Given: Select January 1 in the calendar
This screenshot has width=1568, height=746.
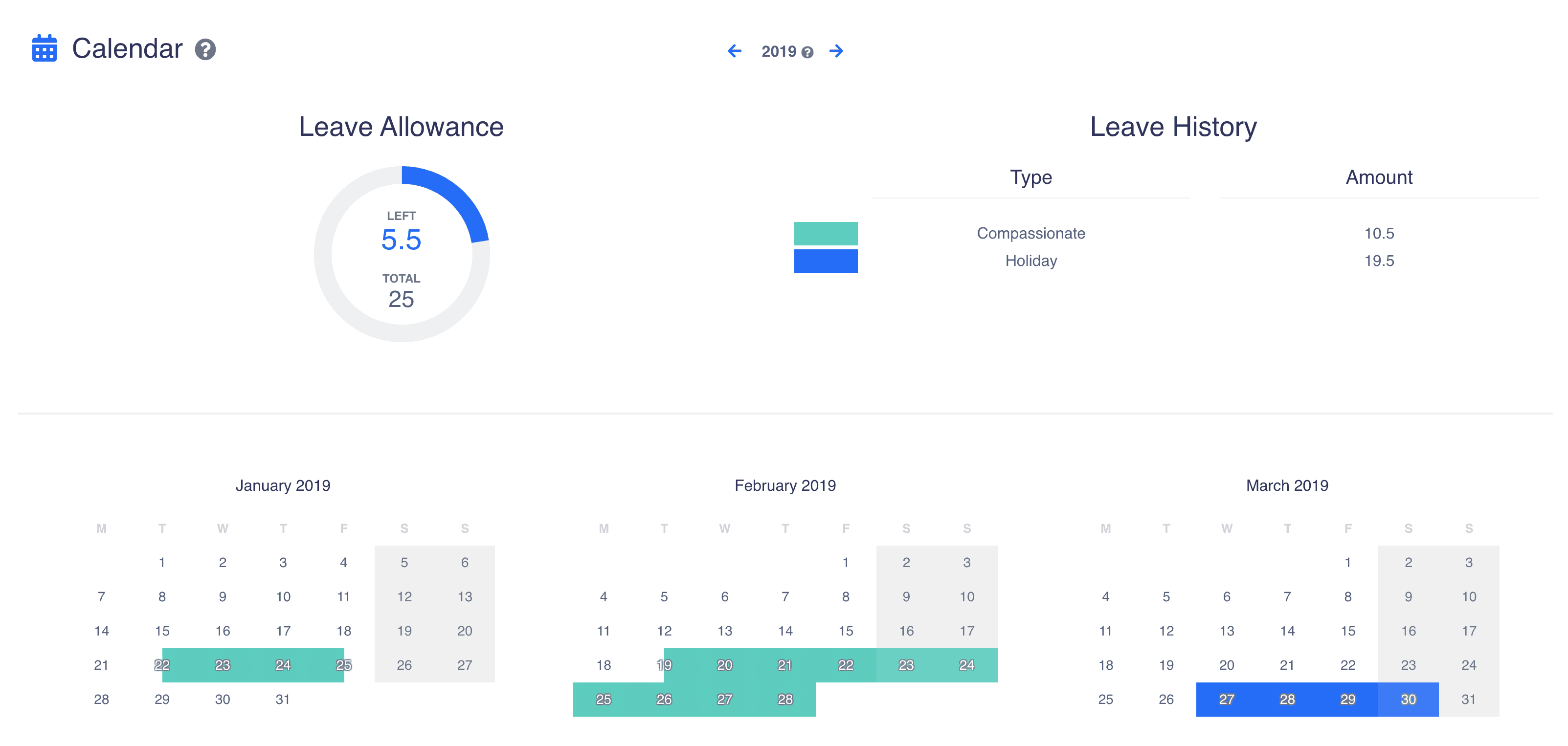Looking at the screenshot, I should tap(162, 562).
